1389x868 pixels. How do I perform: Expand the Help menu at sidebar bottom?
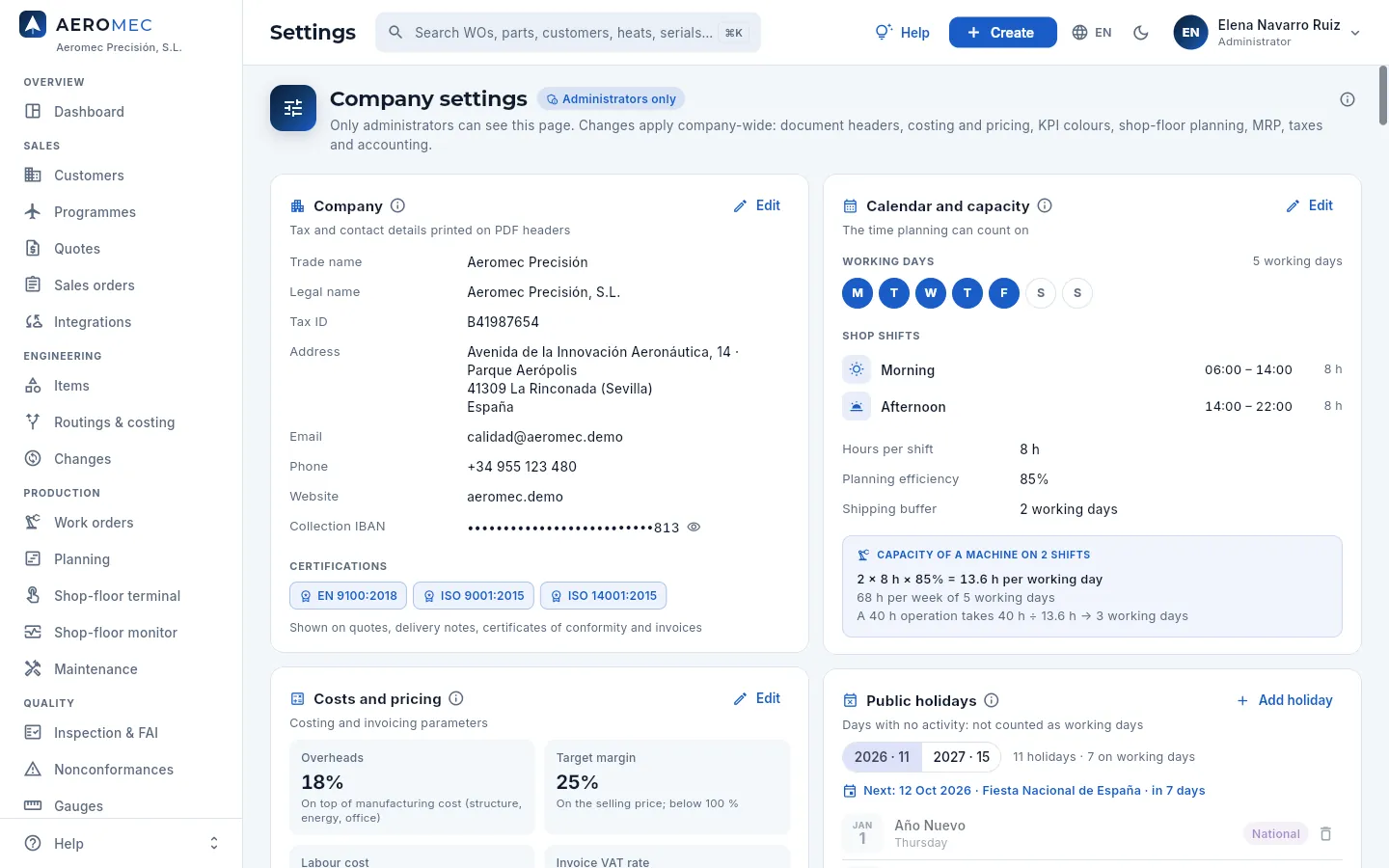coord(121,843)
